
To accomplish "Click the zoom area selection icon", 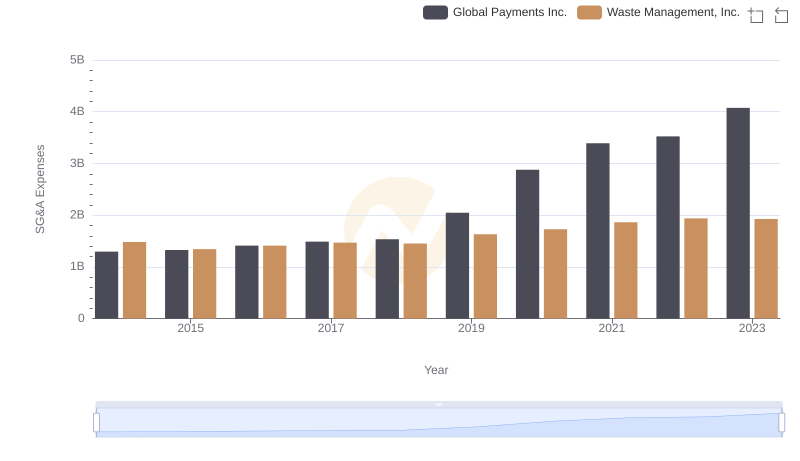I will click(x=756, y=15).
